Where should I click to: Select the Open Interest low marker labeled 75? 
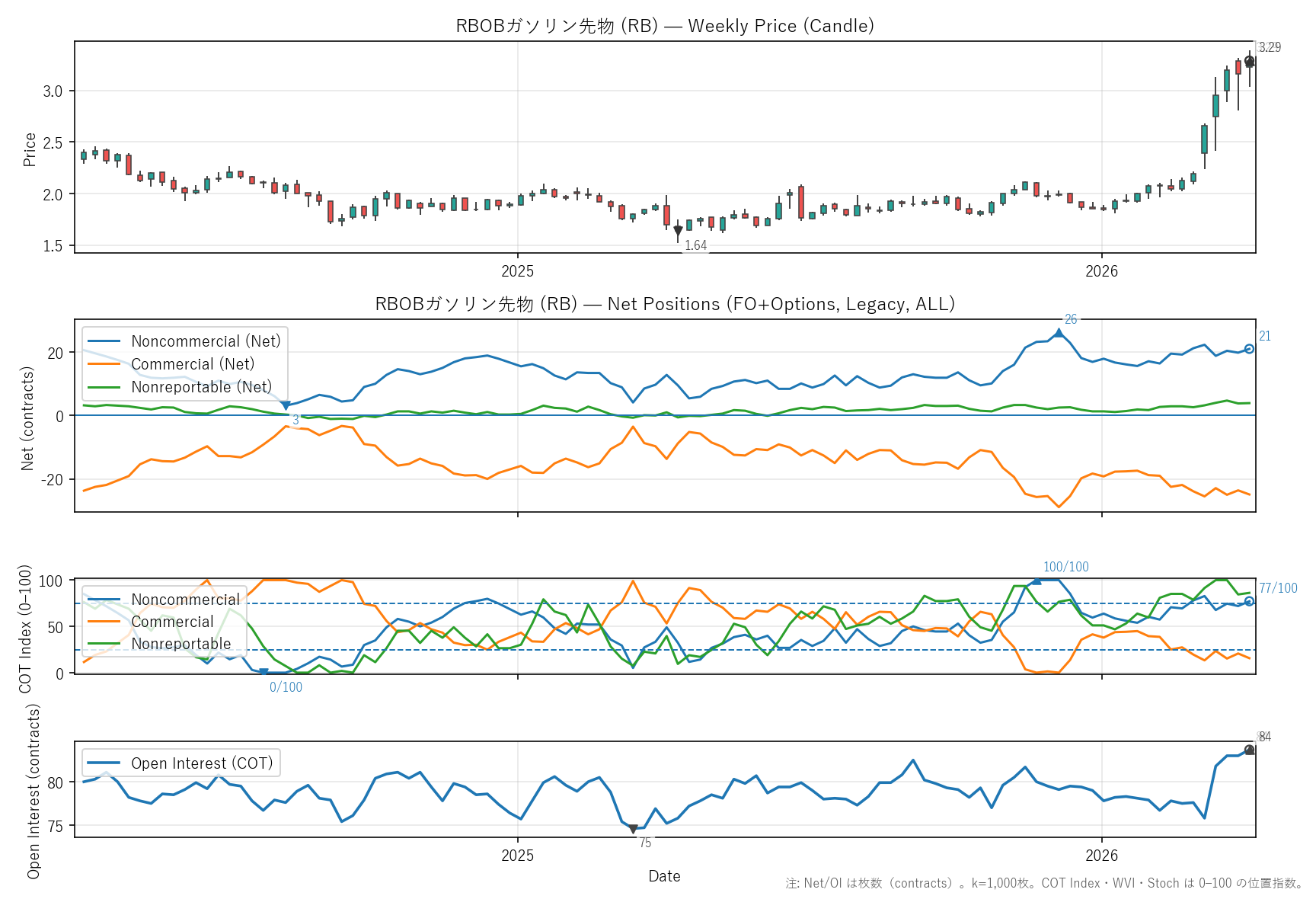tap(633, 829)
